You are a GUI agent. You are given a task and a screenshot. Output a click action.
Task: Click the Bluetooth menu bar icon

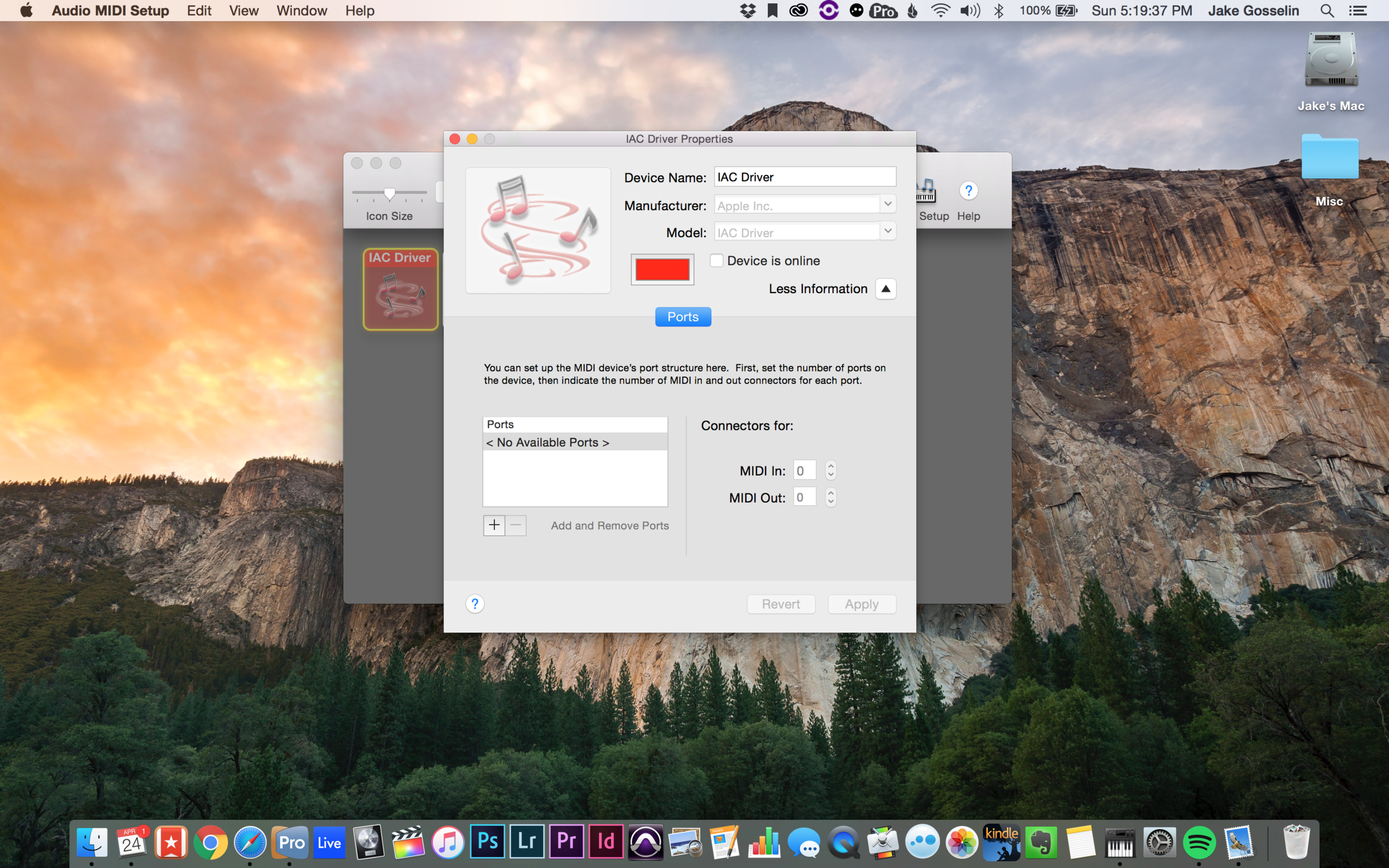[x=999, y=11]
